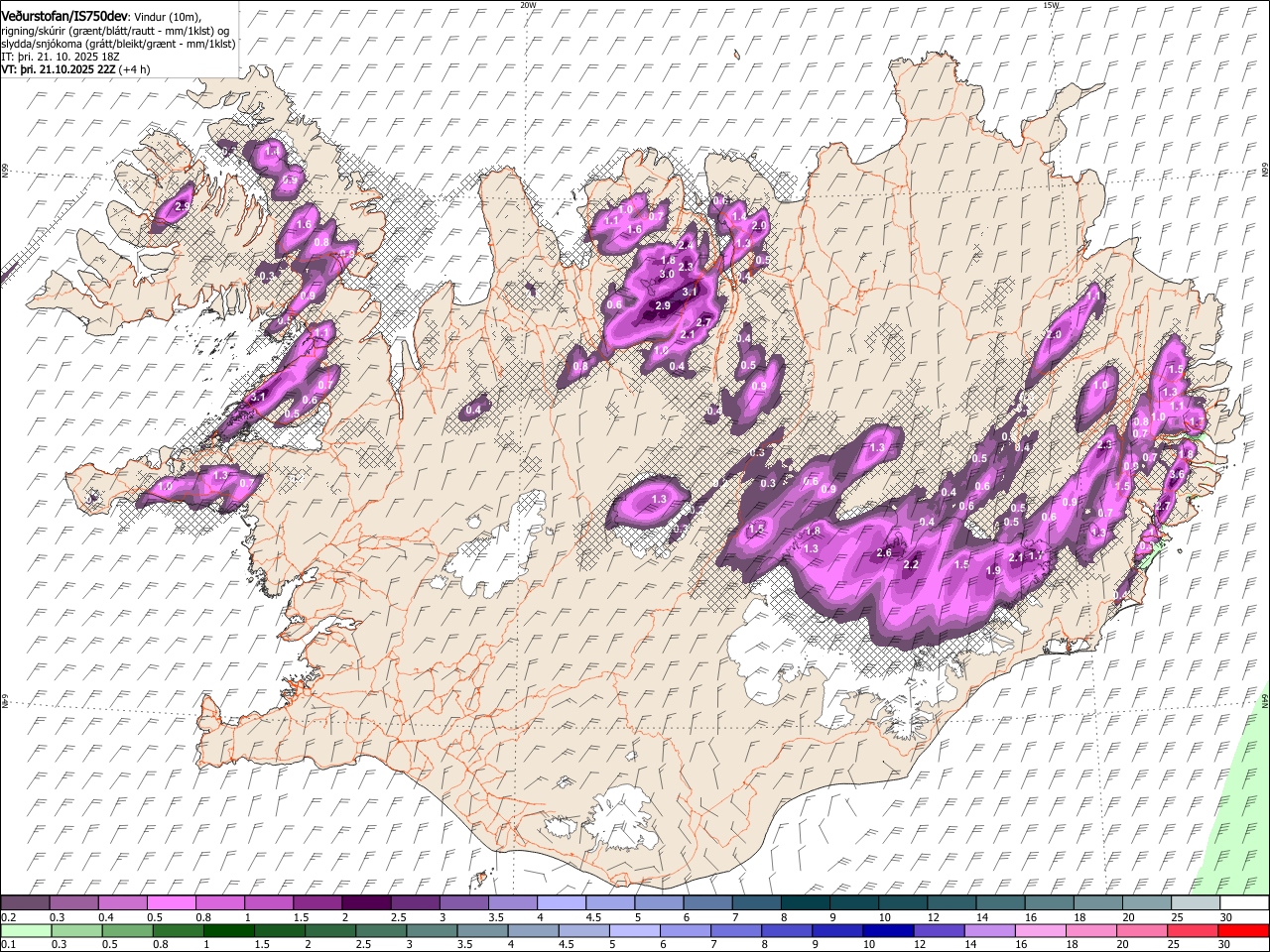1270x952 pixels.
Task: Click the 'IT: þri. 21. 10. 2025 18Z' line
Action: pos(61,57)
